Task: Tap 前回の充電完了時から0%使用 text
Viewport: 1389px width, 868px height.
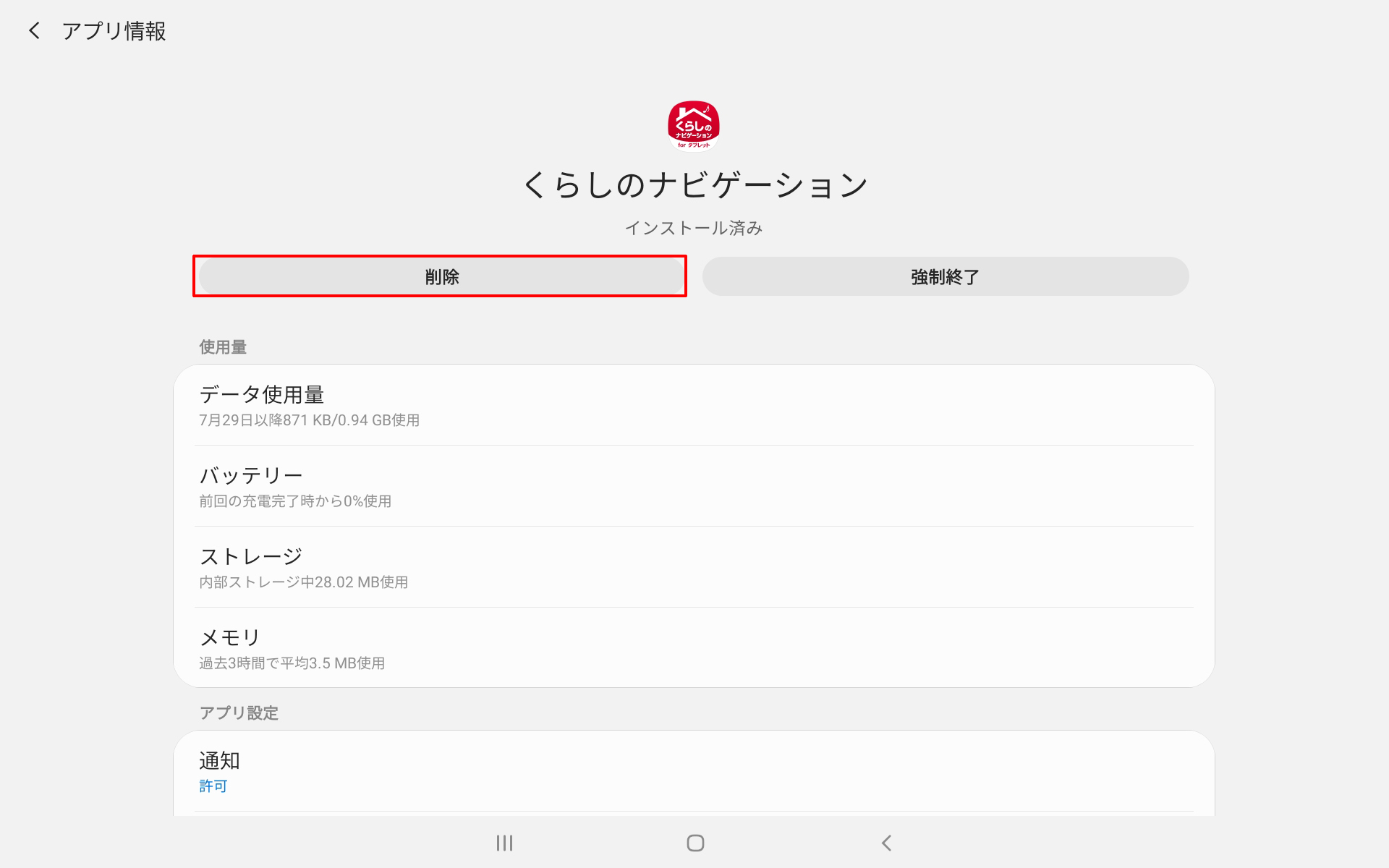Action: tap(295, 501)
